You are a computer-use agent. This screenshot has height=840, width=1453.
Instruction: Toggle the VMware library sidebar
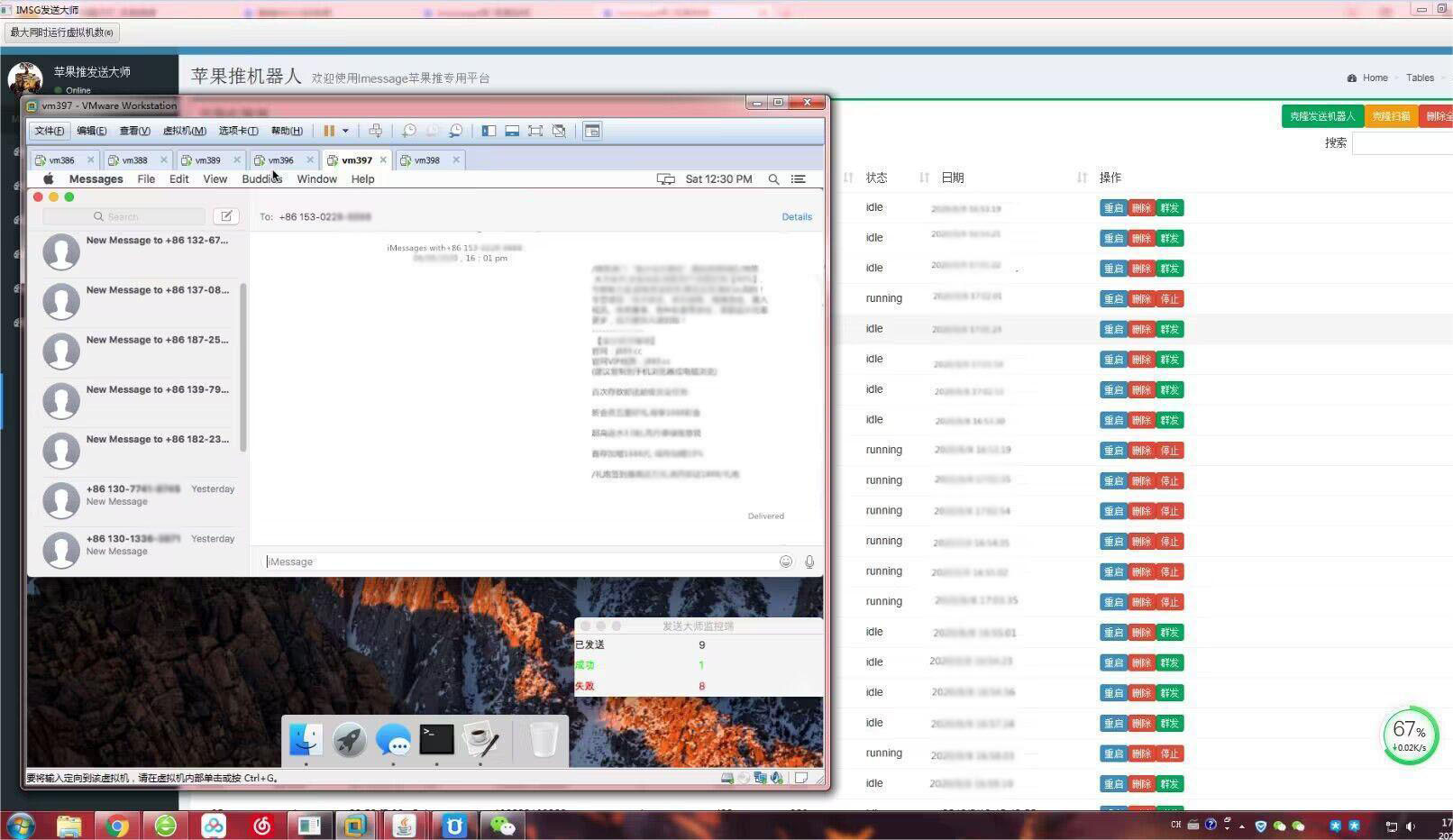489,131
